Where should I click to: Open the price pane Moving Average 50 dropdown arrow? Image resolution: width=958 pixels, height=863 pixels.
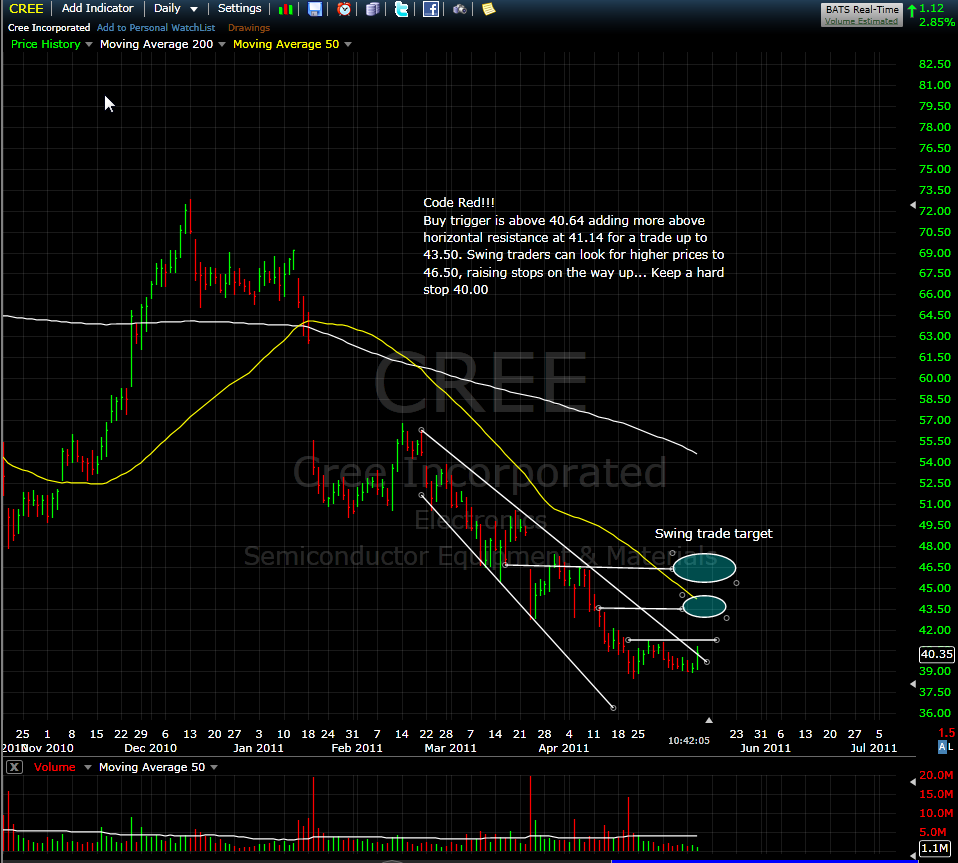(x=348, y=44)
